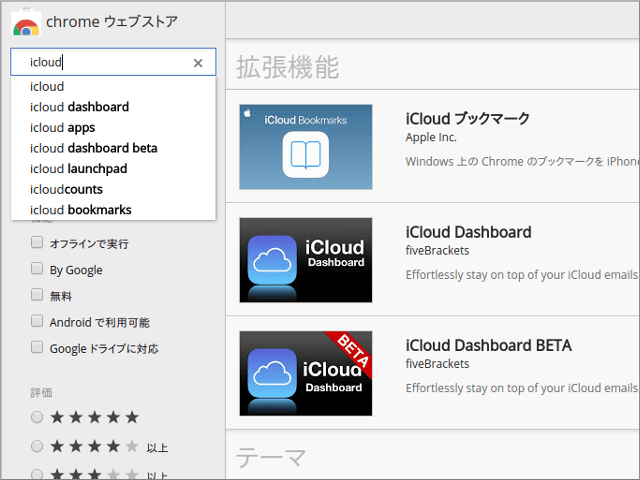The image size is (640, 480).
Task: Select the three stars 以上 radio button
Action: (x=37, y=475)
